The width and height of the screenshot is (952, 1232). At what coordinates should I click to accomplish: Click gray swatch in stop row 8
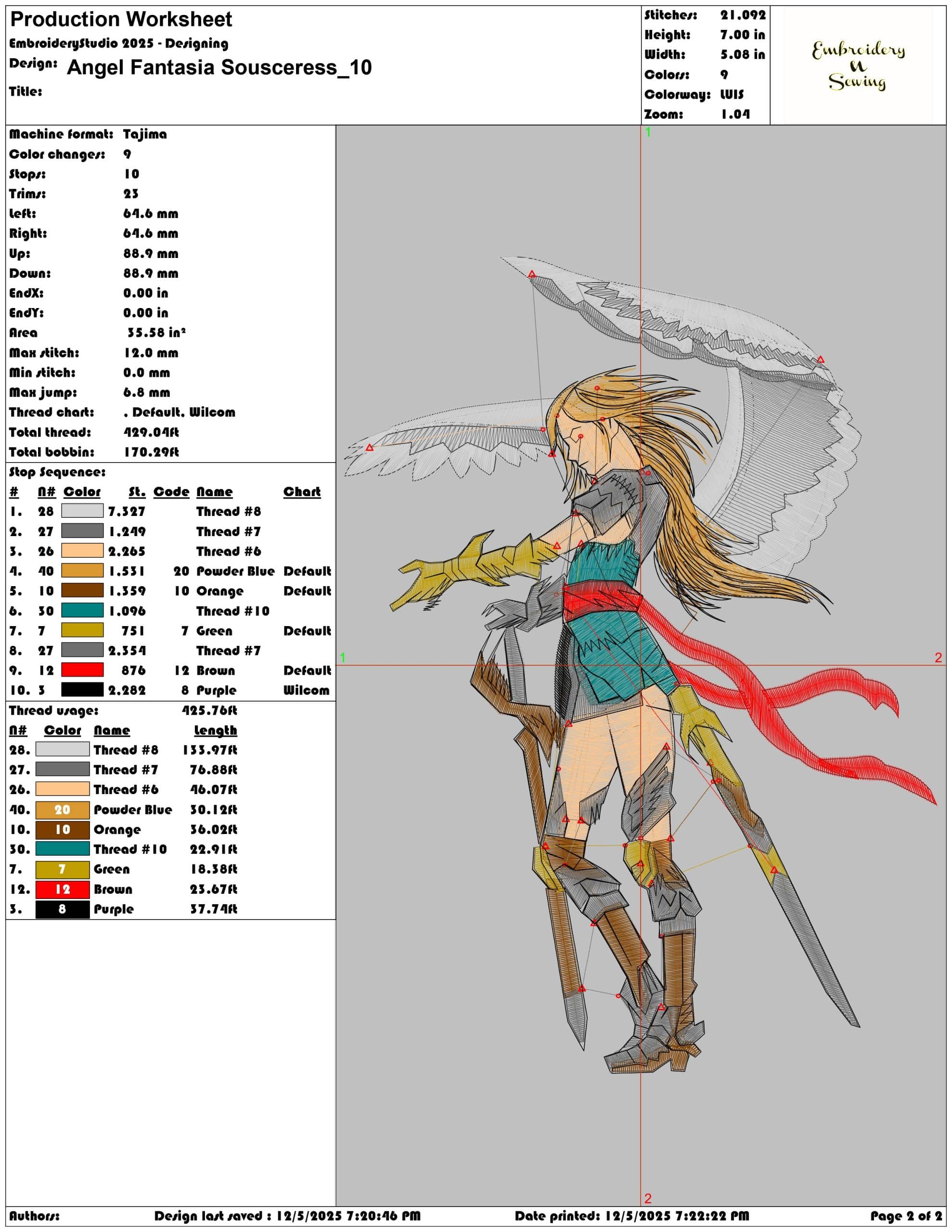click(82, 650)
